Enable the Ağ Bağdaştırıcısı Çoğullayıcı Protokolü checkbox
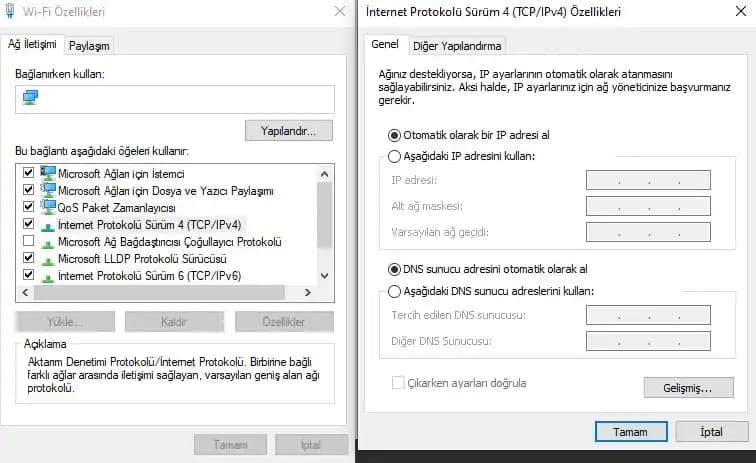Viewport: 756px width, 463px height. click(x=28, y=241)
